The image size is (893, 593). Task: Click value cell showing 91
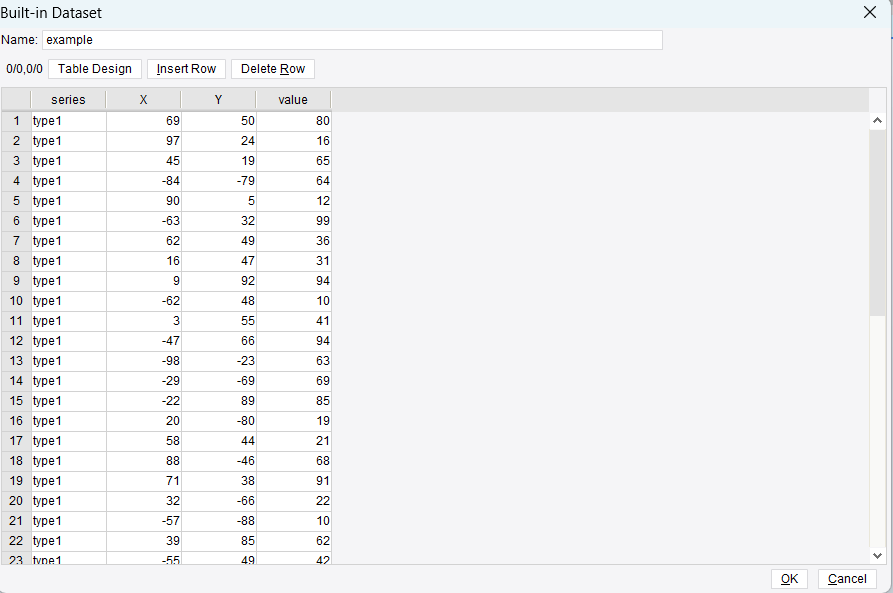click(x=293, y=481)
